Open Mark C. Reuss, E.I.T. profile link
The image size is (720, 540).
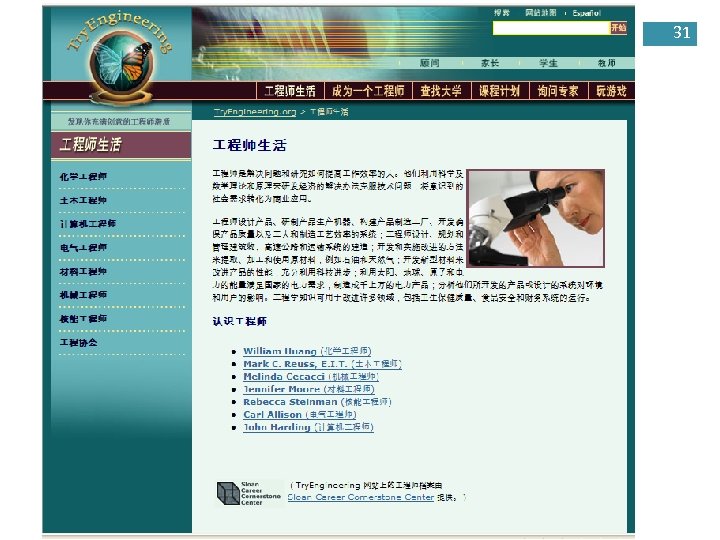pyautogui.click(x=322, y=364)
